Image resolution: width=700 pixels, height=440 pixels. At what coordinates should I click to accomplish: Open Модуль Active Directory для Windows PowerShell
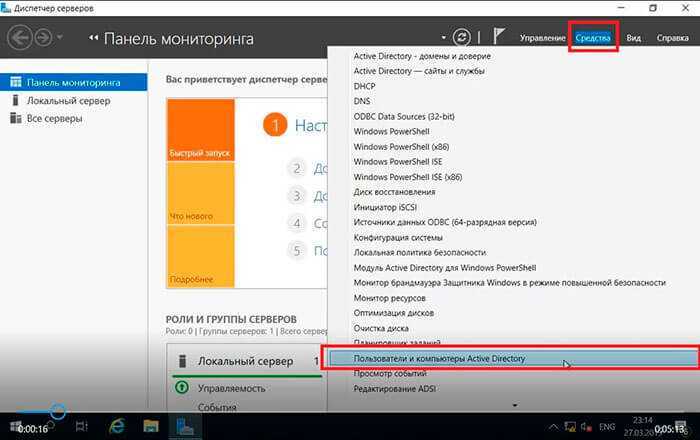coord(445,268)
